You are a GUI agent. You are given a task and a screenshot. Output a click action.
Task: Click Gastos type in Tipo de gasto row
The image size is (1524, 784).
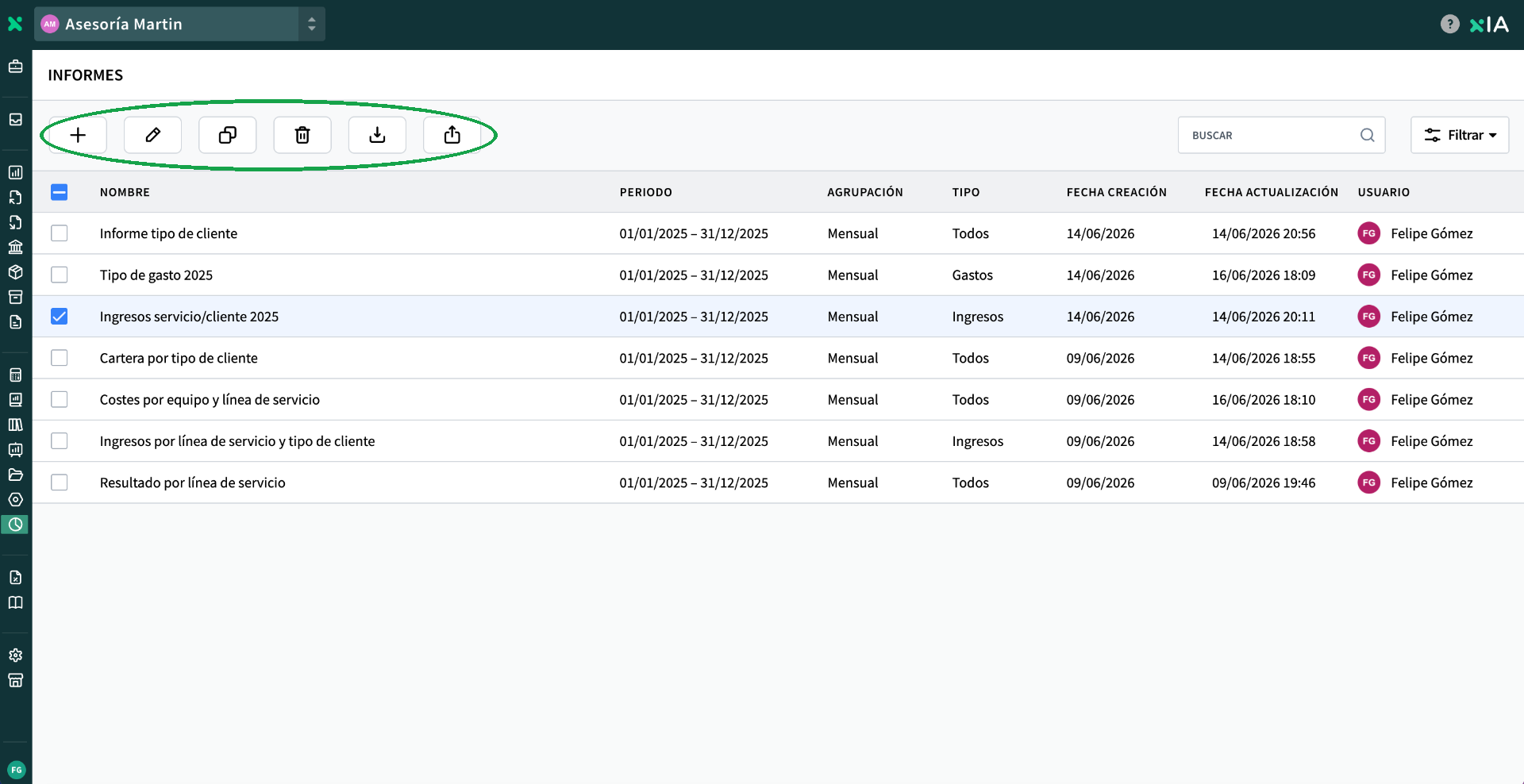click(972, 275)
